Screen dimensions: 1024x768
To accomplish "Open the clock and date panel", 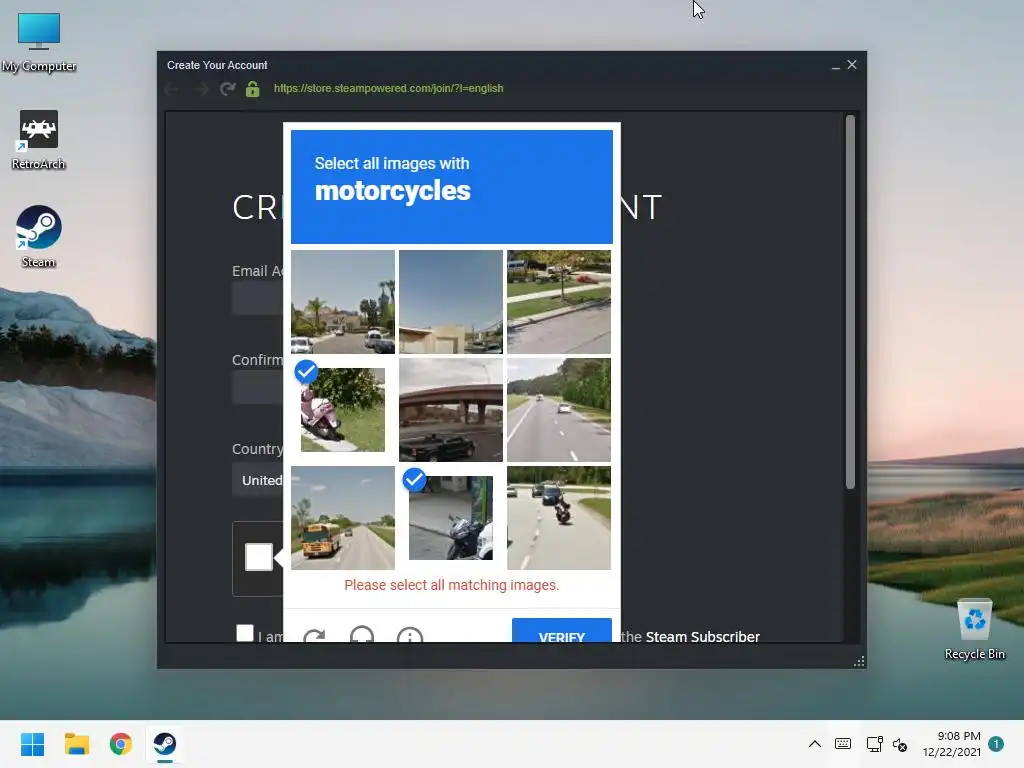I will (952, 744).
